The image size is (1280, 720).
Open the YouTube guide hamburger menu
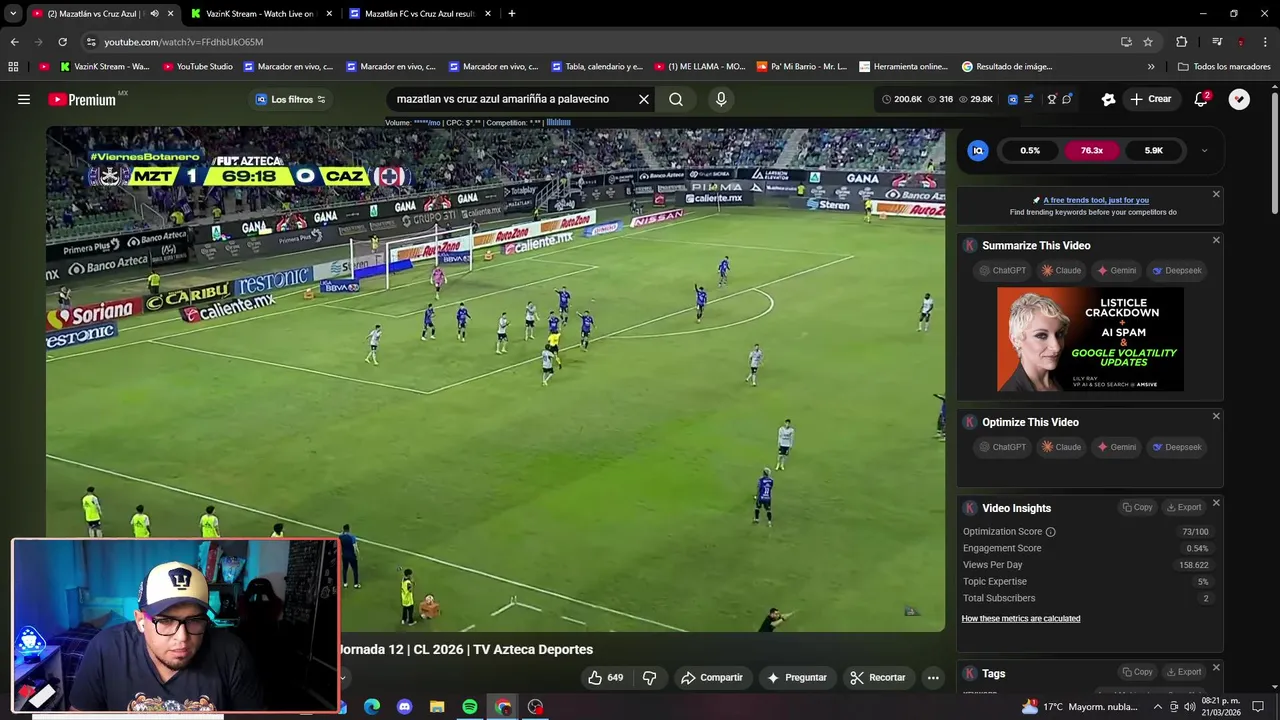coord(24,99)
